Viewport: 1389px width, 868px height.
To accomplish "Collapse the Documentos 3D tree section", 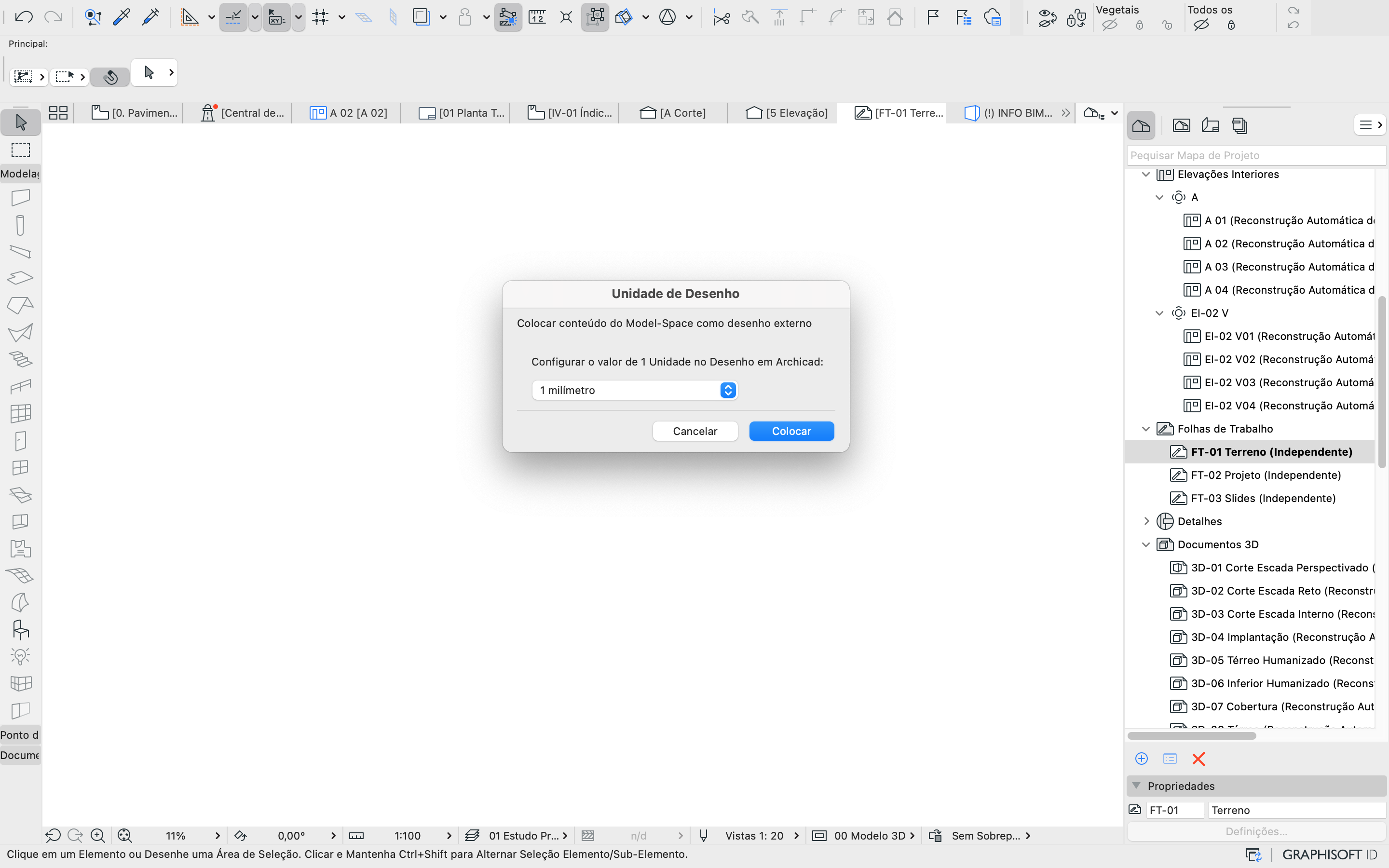I will [1145, 544].
